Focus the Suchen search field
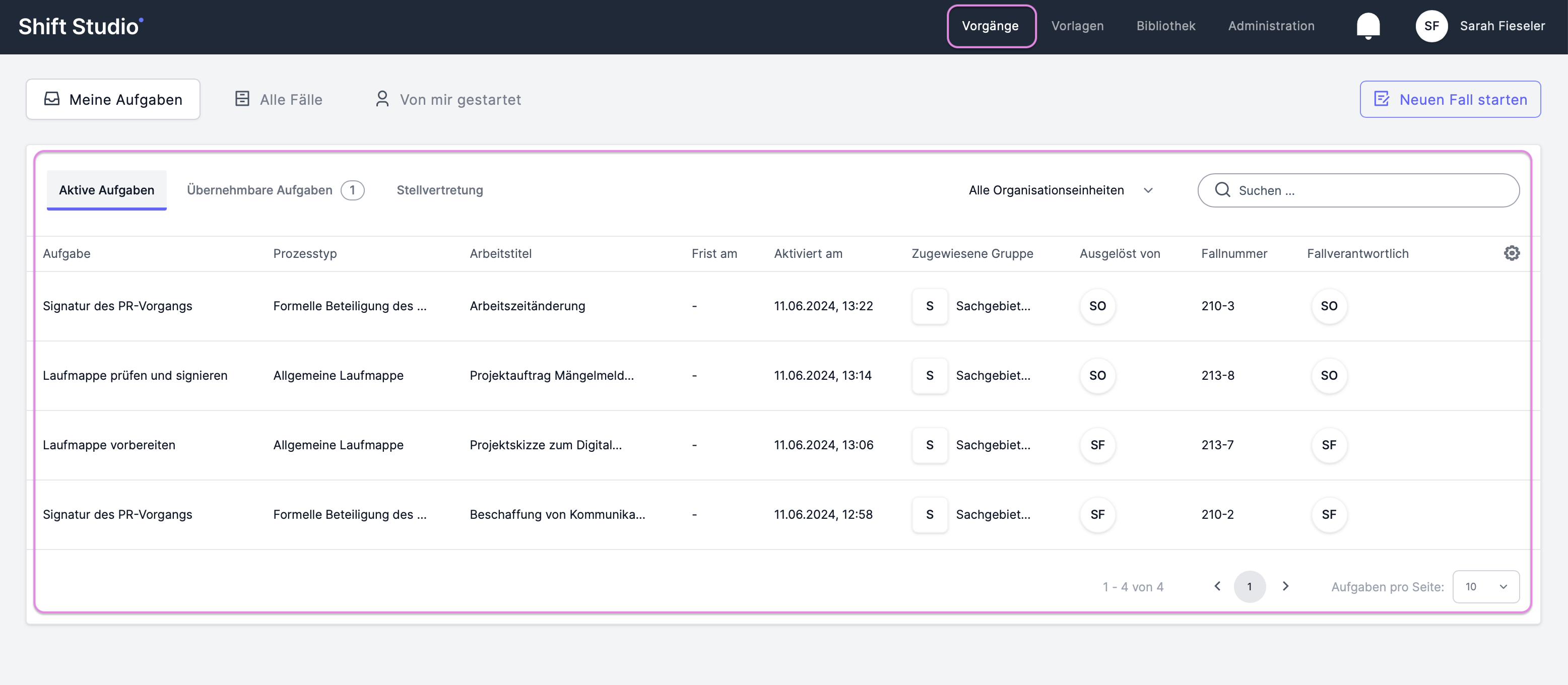The image size is (1568, 685). click(1358, 190)
